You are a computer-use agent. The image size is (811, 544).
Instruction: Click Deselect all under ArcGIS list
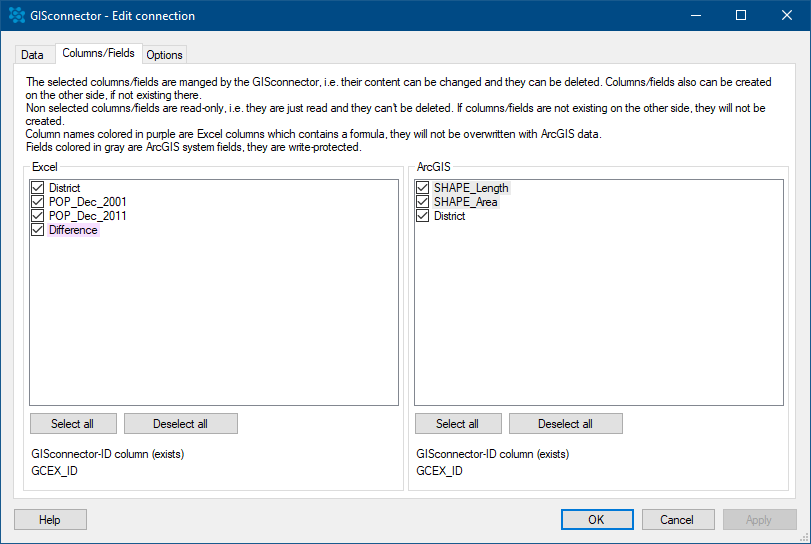(565, 424)
